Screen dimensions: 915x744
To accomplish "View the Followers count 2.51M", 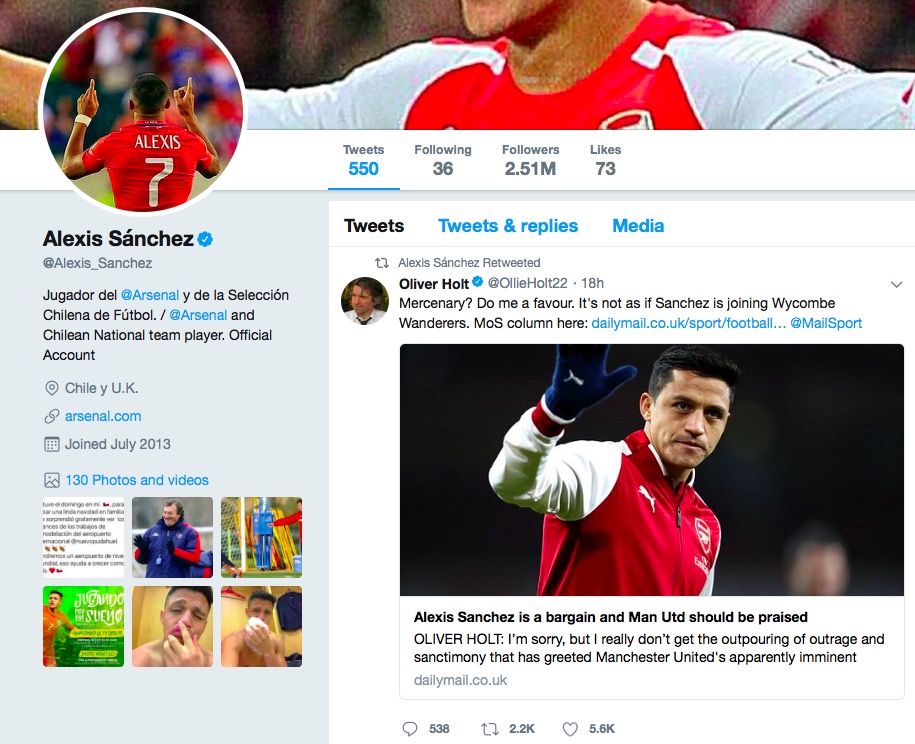I will pos(530,160).
